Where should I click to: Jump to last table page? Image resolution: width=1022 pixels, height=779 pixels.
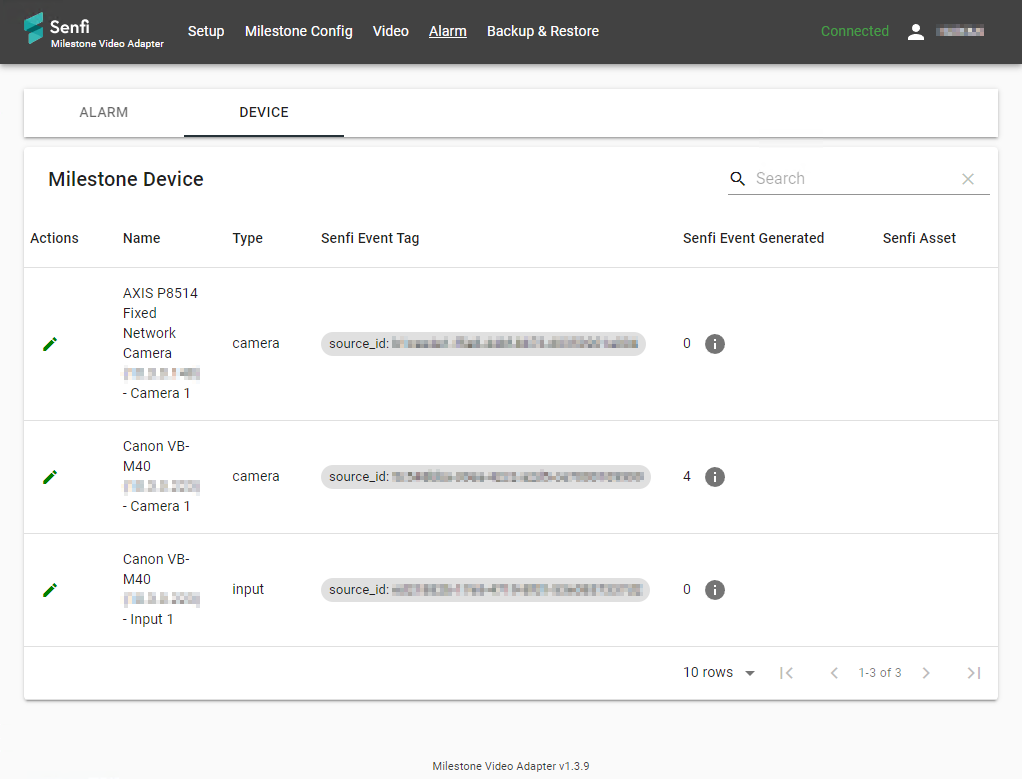pyautogui.click(x=974, y=673)
